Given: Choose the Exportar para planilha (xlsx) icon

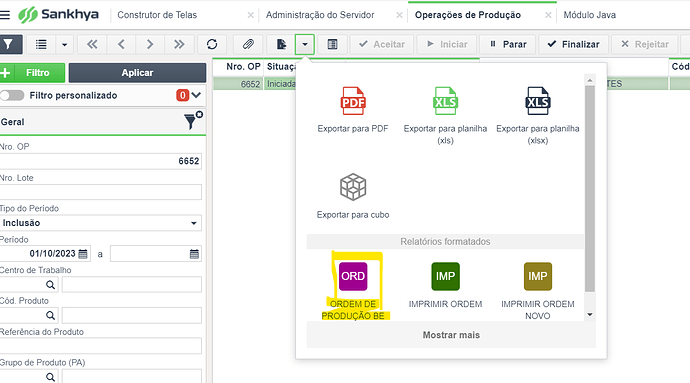Looking at the screenshot, I should point(538,101).
